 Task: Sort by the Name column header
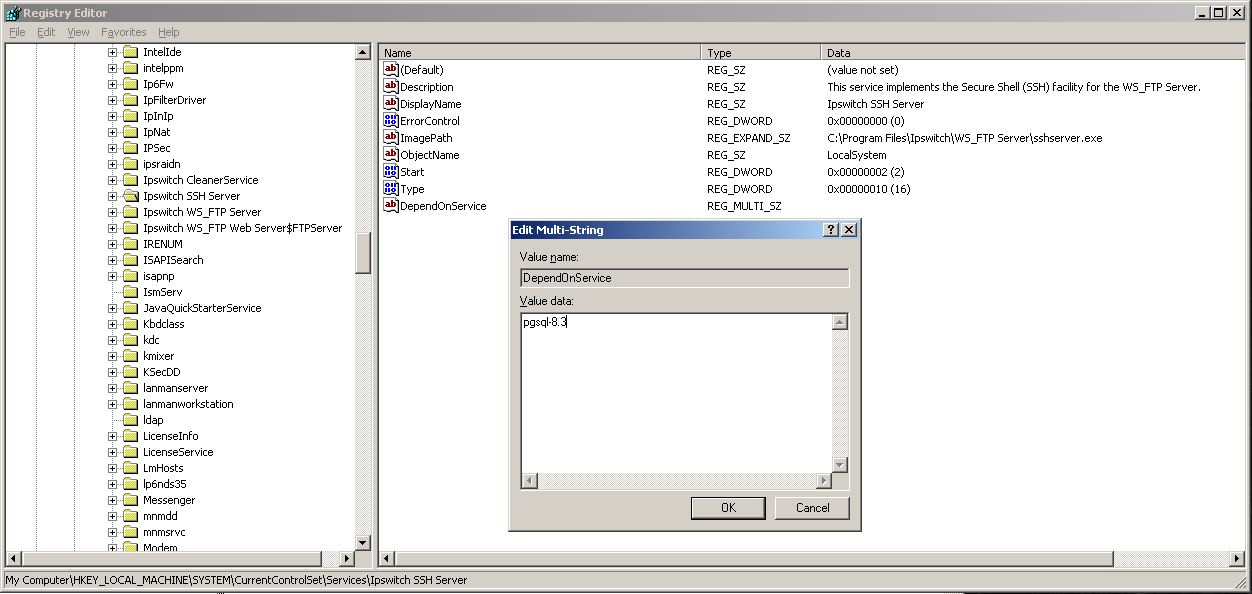tap(540, 53)
